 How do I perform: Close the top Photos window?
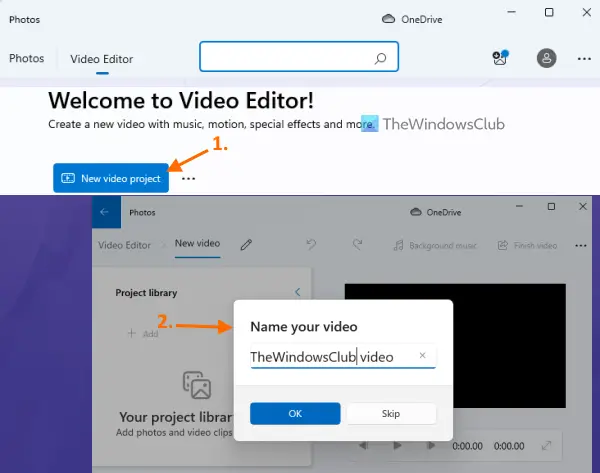pos(587,12)
